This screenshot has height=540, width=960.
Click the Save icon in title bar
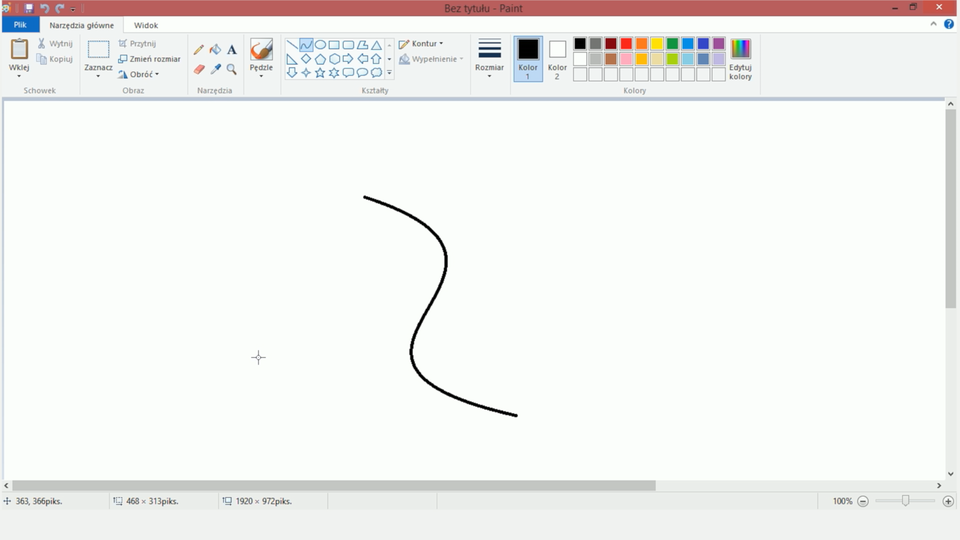coord(29,8)
